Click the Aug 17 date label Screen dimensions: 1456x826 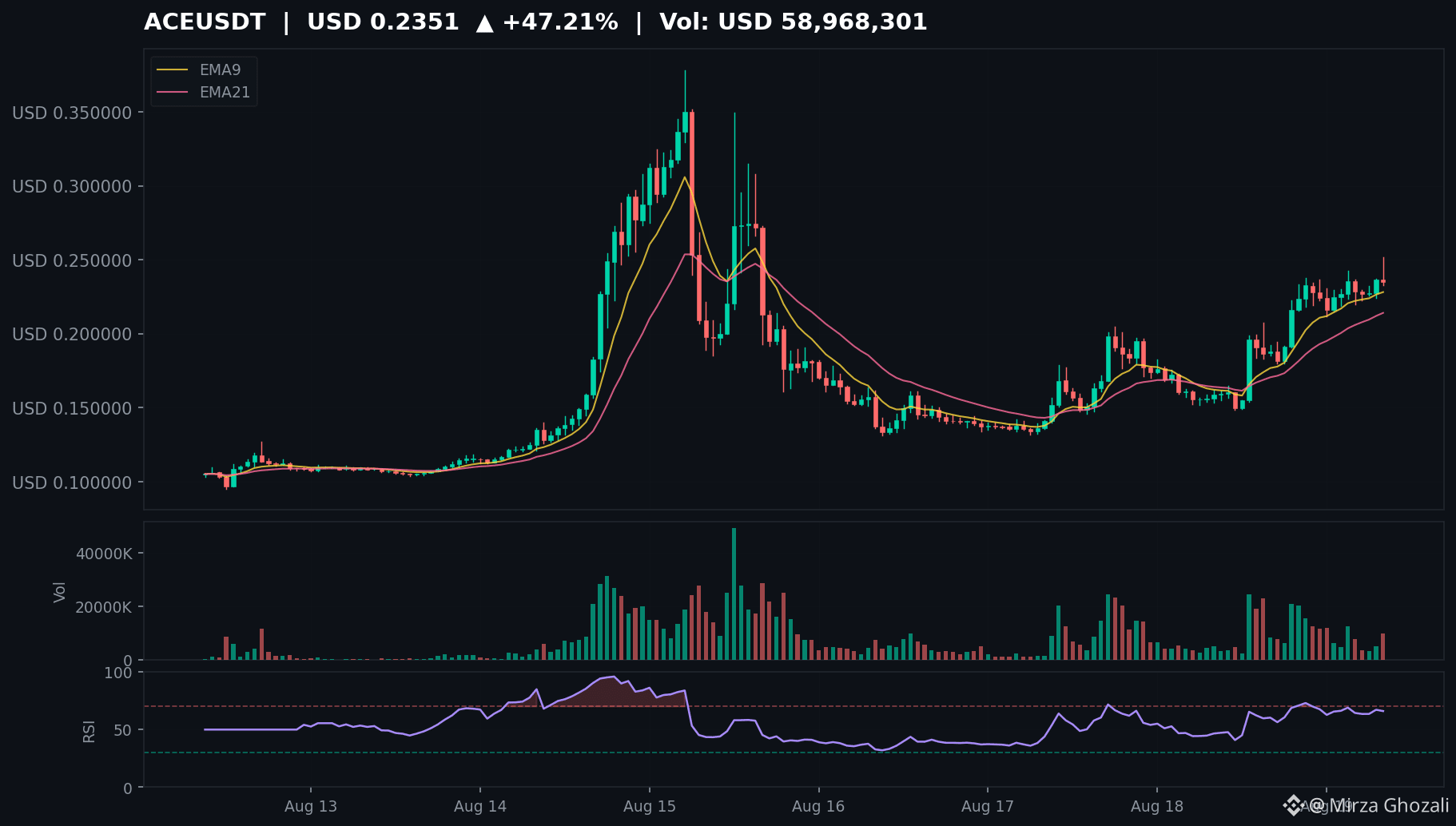coord(988,806)
